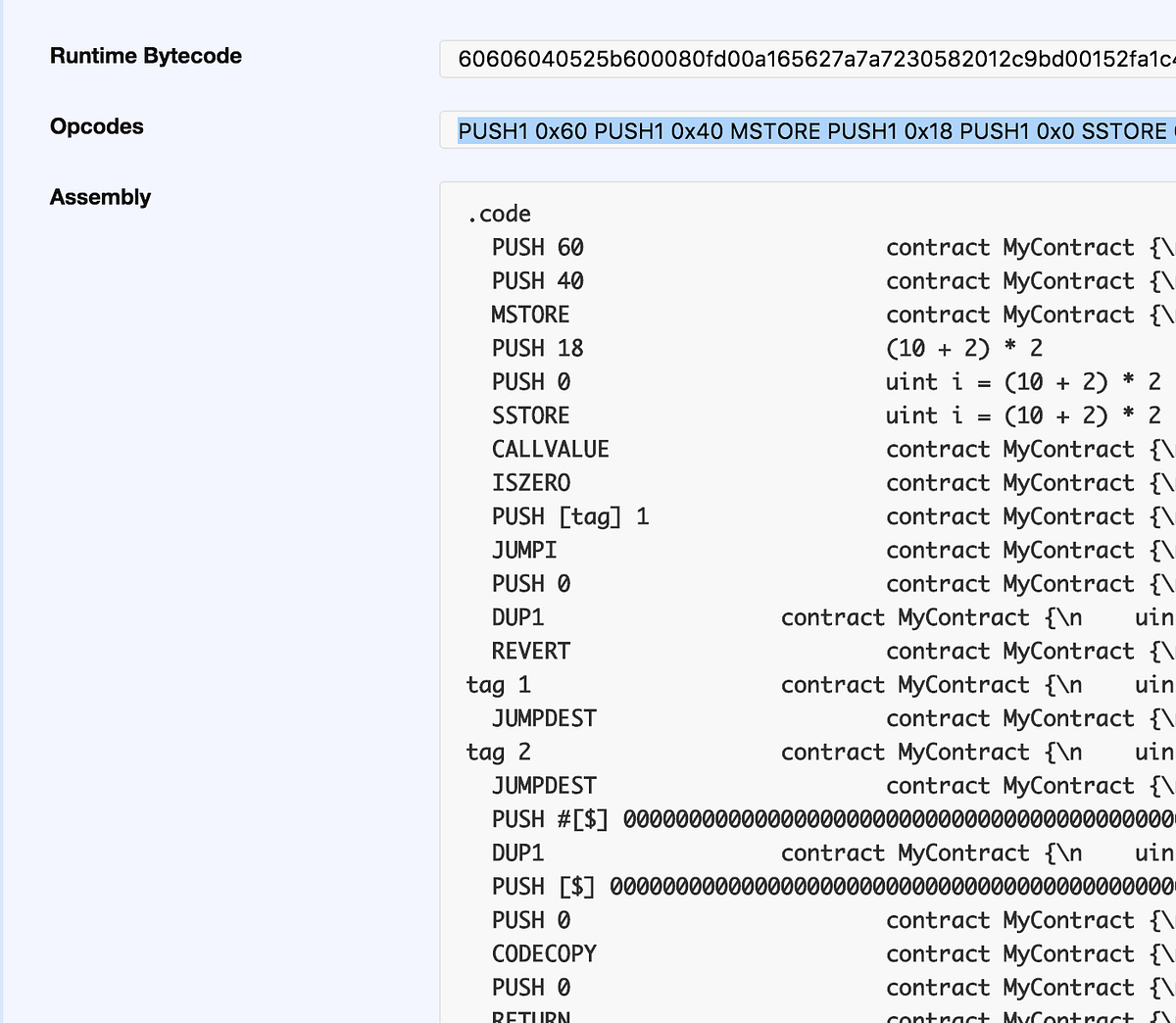Click the RETURN instruction at the bottom
1176x1023 pixels.
coord(530,1017)
